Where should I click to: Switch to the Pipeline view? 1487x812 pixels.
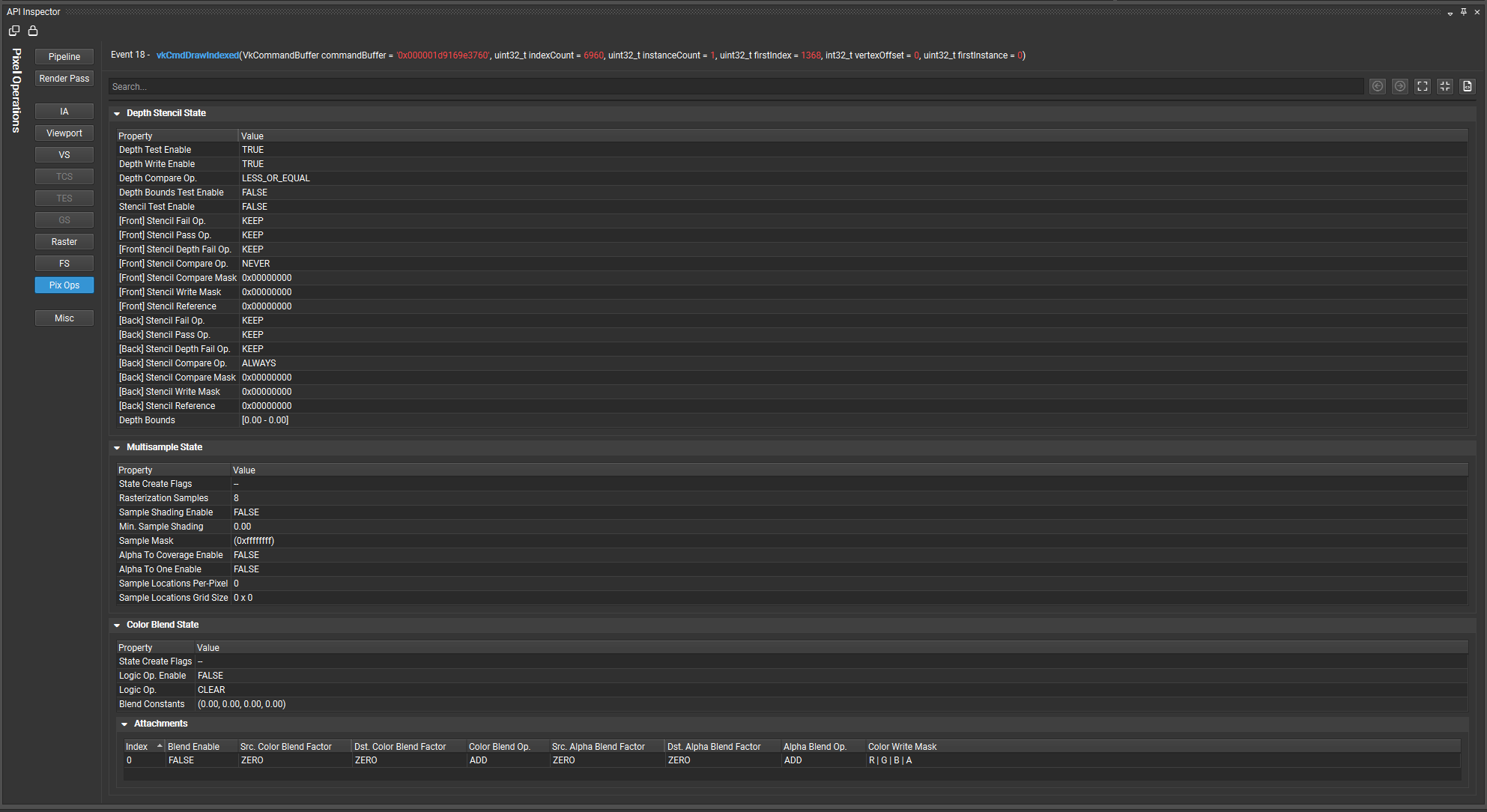tap(64, 56)
